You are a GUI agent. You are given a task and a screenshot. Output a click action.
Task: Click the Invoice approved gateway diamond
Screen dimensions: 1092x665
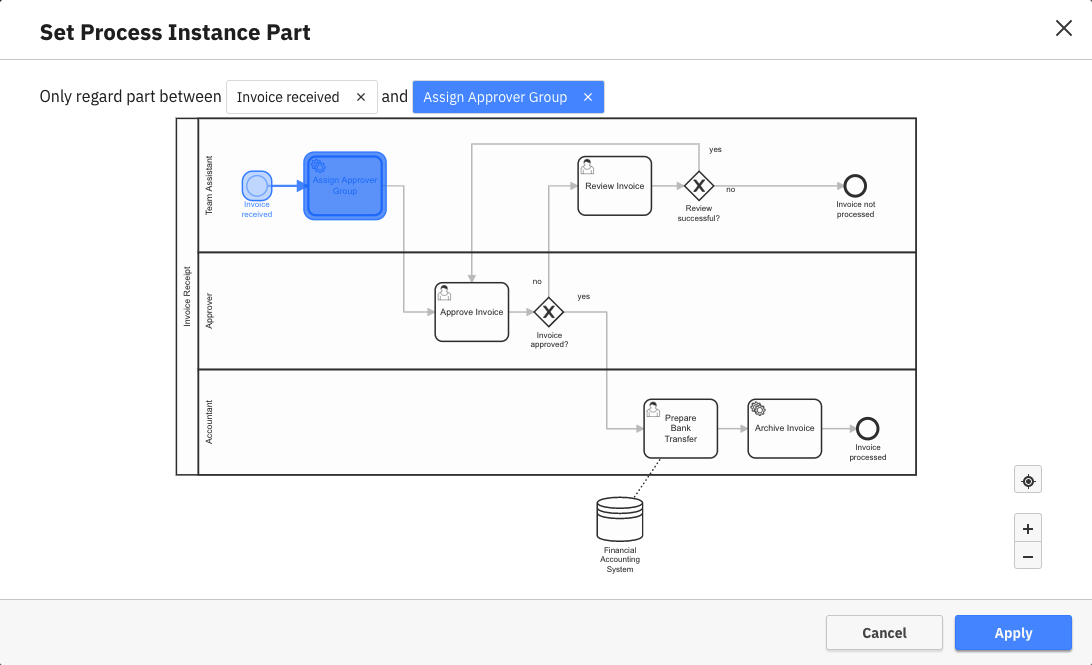tap(548, 312)
